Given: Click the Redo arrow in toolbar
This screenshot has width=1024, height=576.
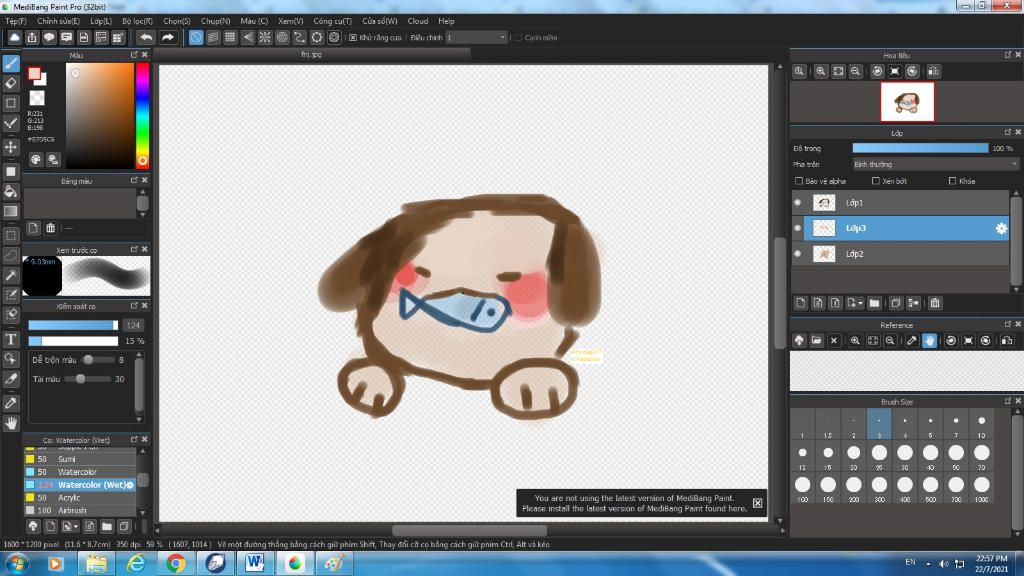Looking at the screenshot, I should pyautogui.click(x=168, y=37).
